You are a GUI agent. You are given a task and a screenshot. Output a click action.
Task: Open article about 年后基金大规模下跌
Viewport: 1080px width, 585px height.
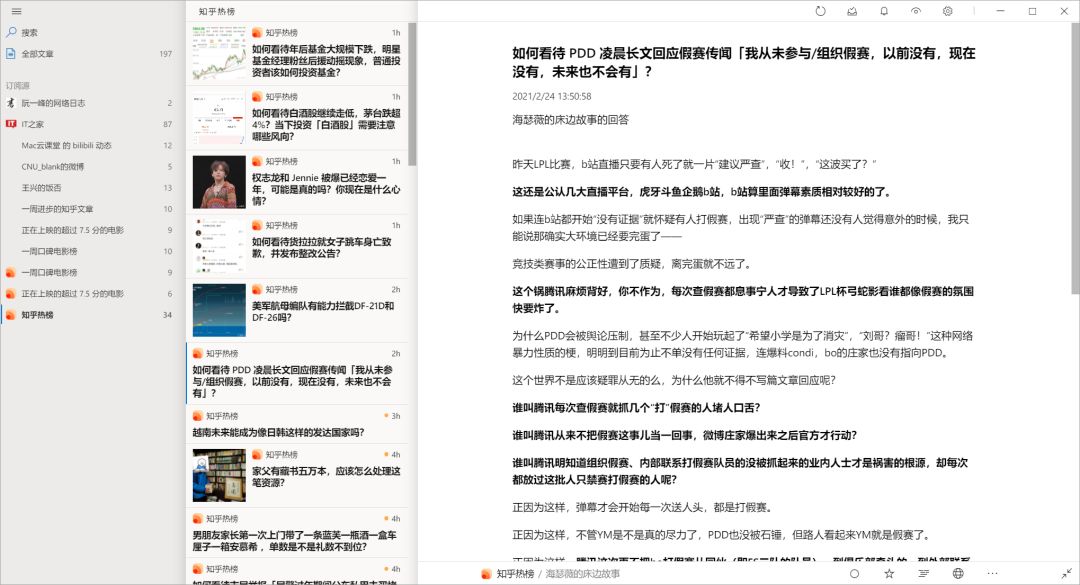coord(297,54)
